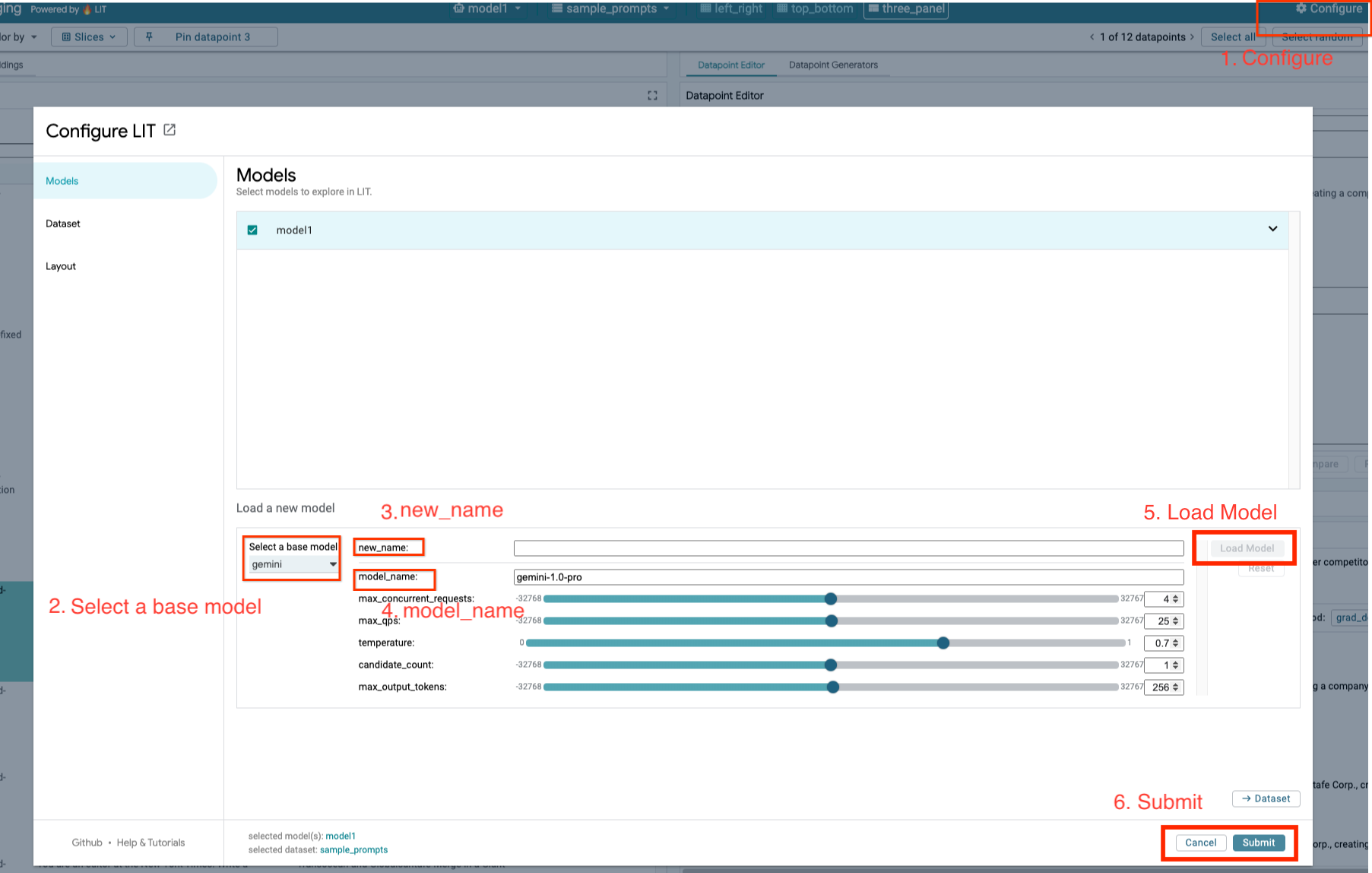
Task: Switch to the left_right layout
Action: (730, 8)
